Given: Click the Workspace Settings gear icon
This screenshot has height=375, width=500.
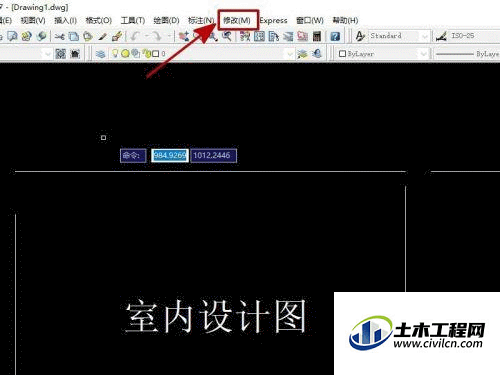Looking at the screenshot, I should (x=61, y=54).
